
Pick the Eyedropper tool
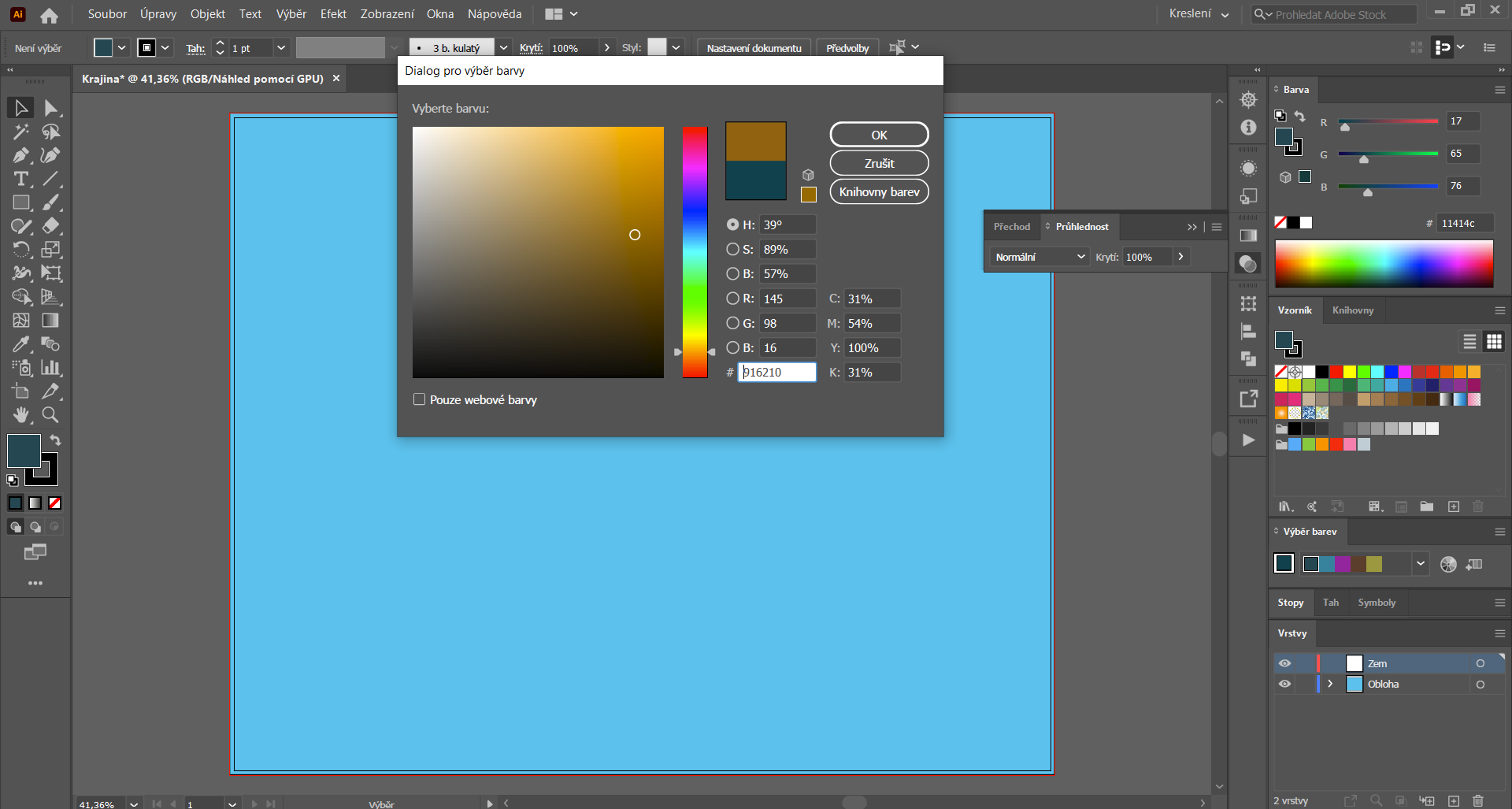(x=21, y=344)
